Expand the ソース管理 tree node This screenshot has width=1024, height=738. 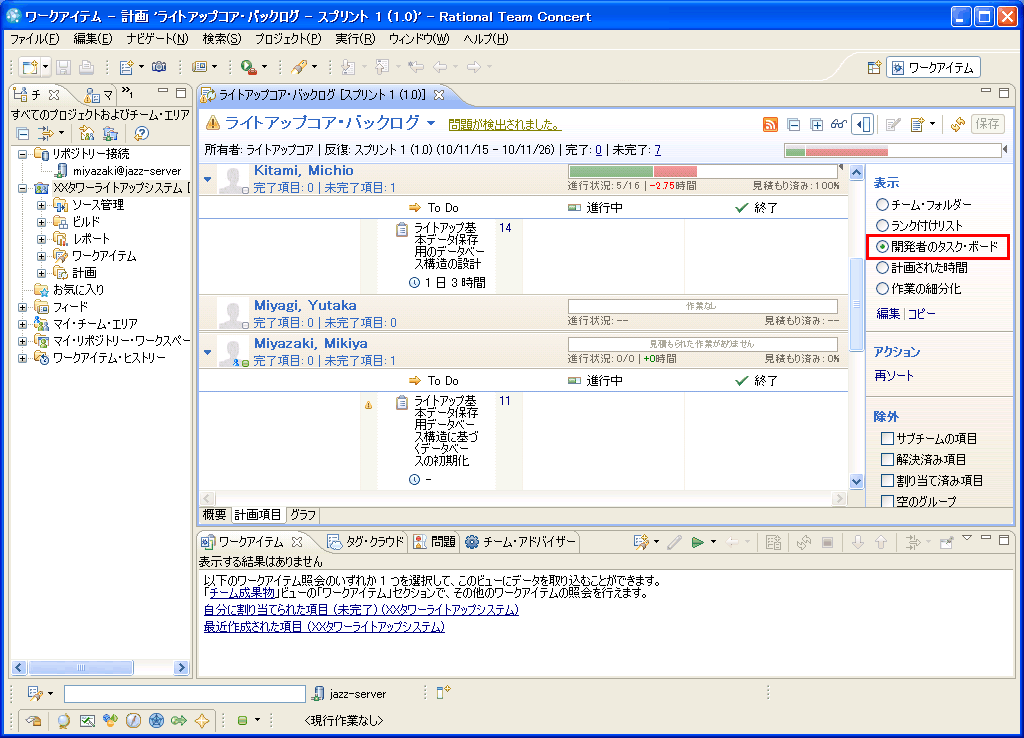tap(41, 205)
